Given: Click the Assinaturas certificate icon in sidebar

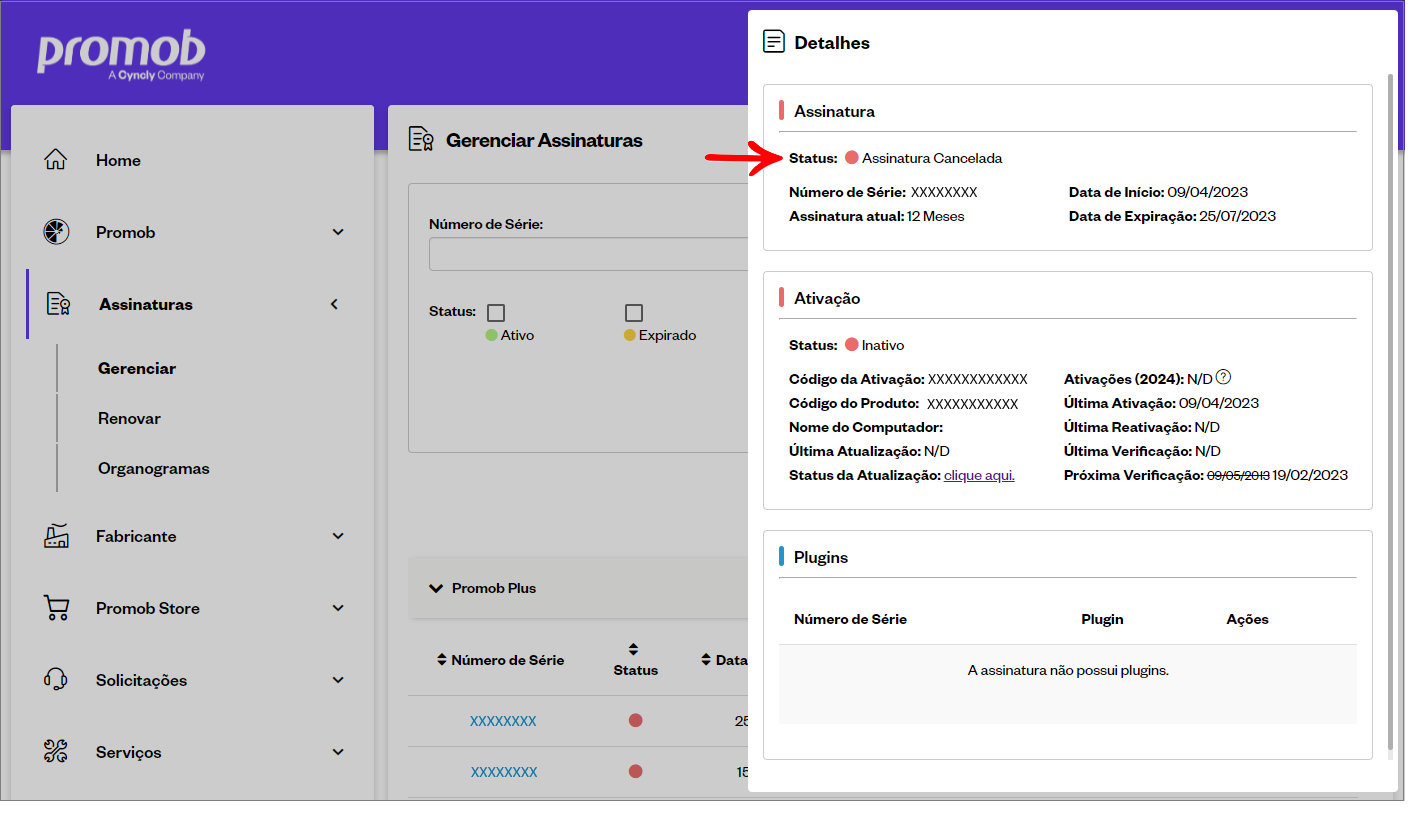Looking at the screenshot, I should coord(58,304).
